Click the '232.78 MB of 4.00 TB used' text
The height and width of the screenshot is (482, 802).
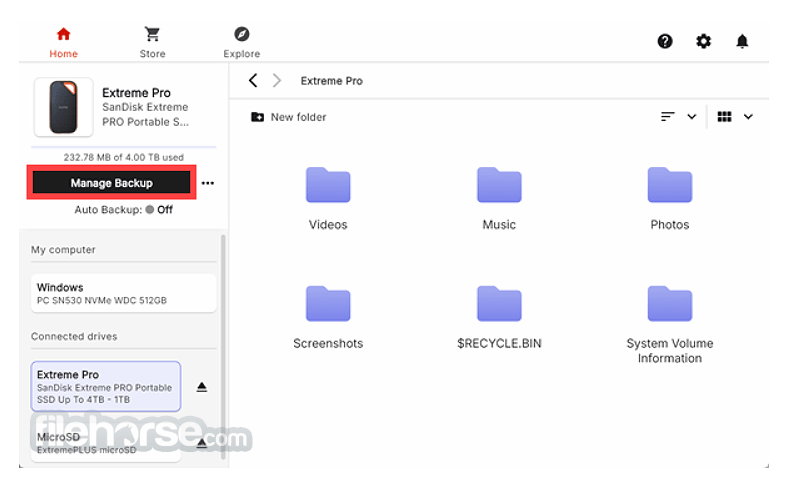(x=123, y=157)
